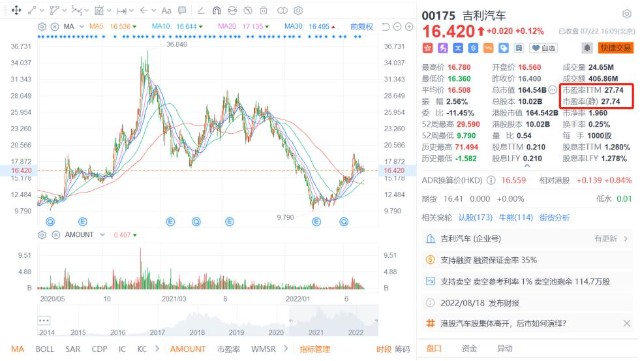Collapse the quote details chevron
The height and width of the screenshot is (361, 640).
click(527, 166)
